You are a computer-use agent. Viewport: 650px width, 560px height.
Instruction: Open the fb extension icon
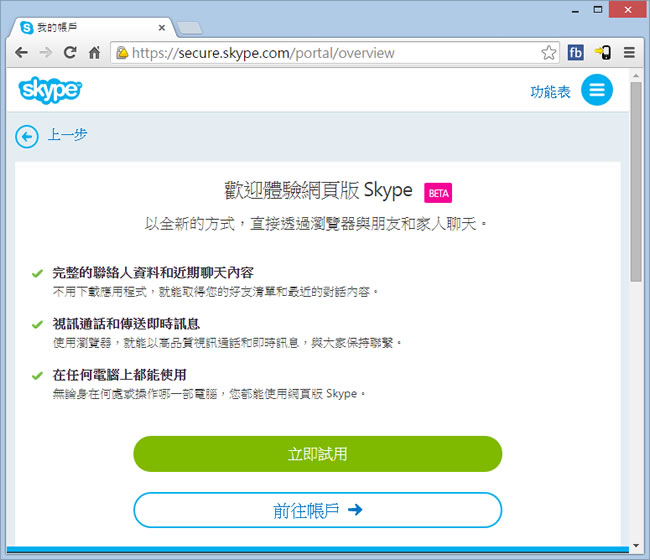point(575,53)
